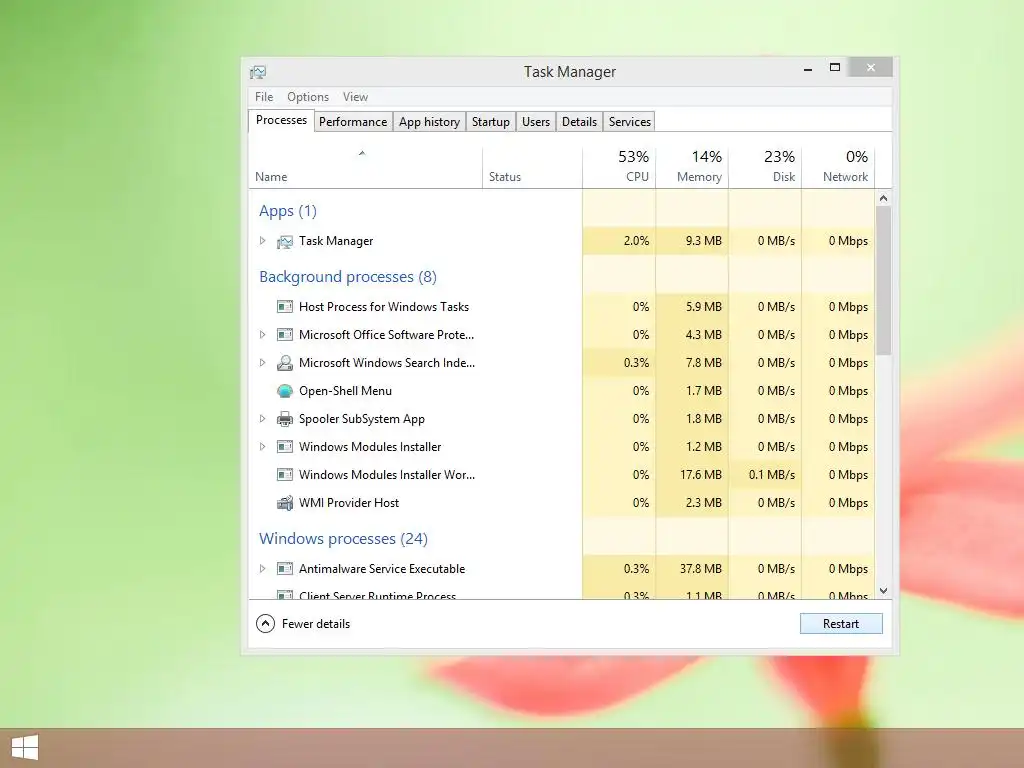
Task: Select the Processes tab
Action: coord(281,120)
